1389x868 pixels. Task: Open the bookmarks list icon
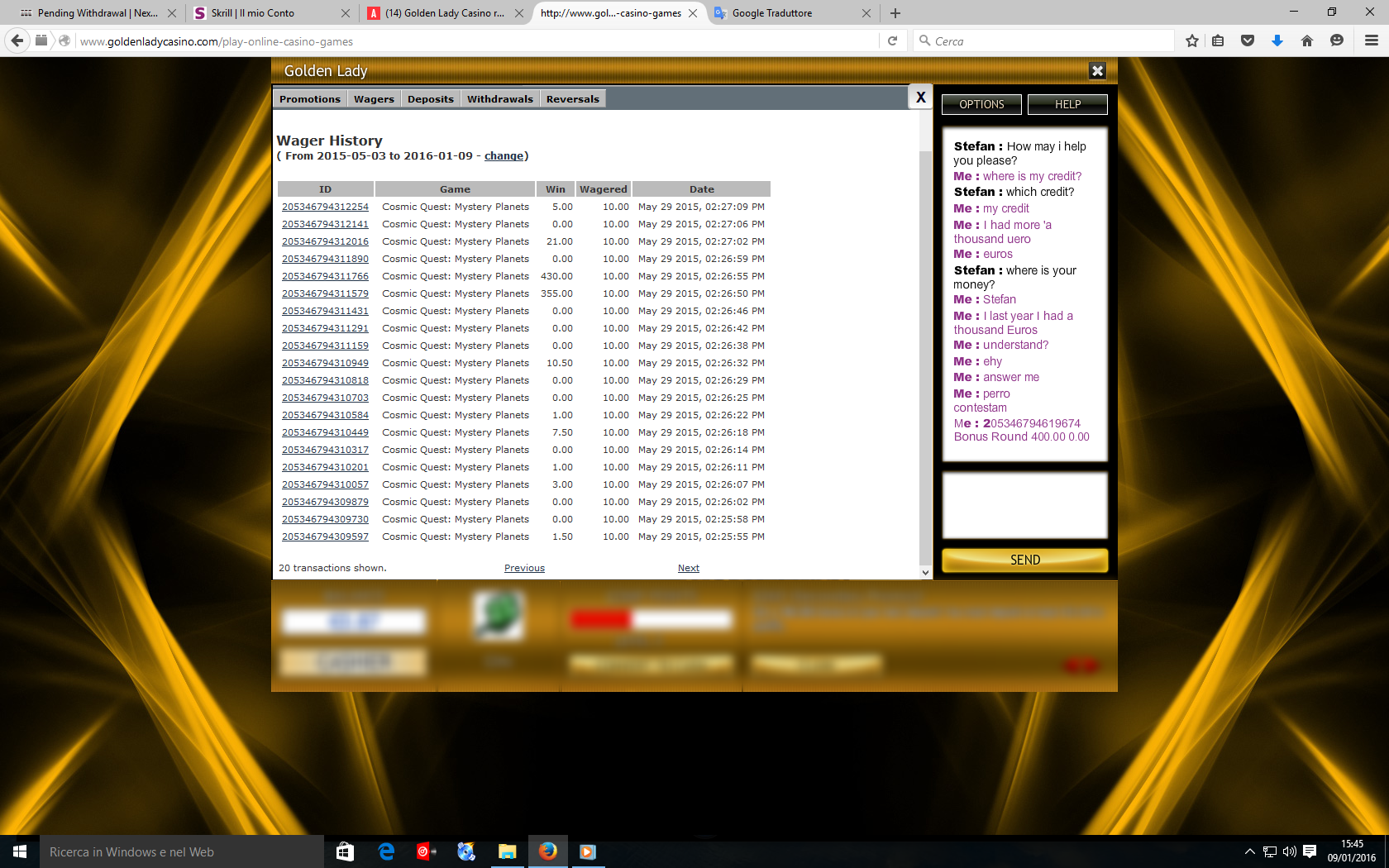point(1218,41)
